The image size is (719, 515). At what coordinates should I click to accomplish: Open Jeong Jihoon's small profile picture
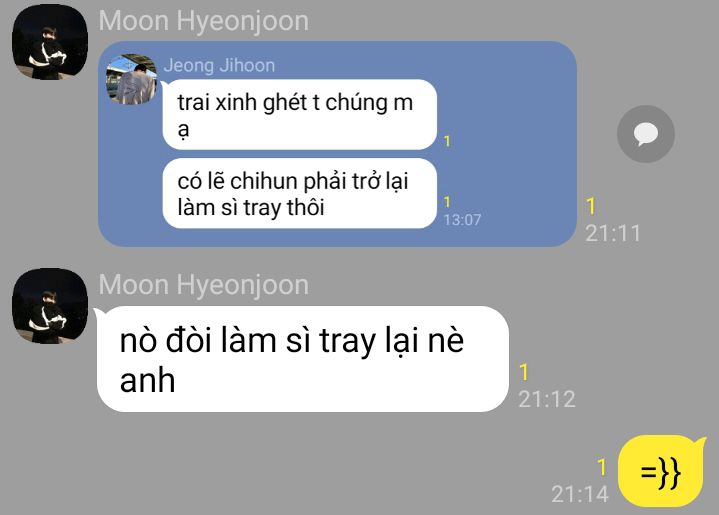coord(131,79)
